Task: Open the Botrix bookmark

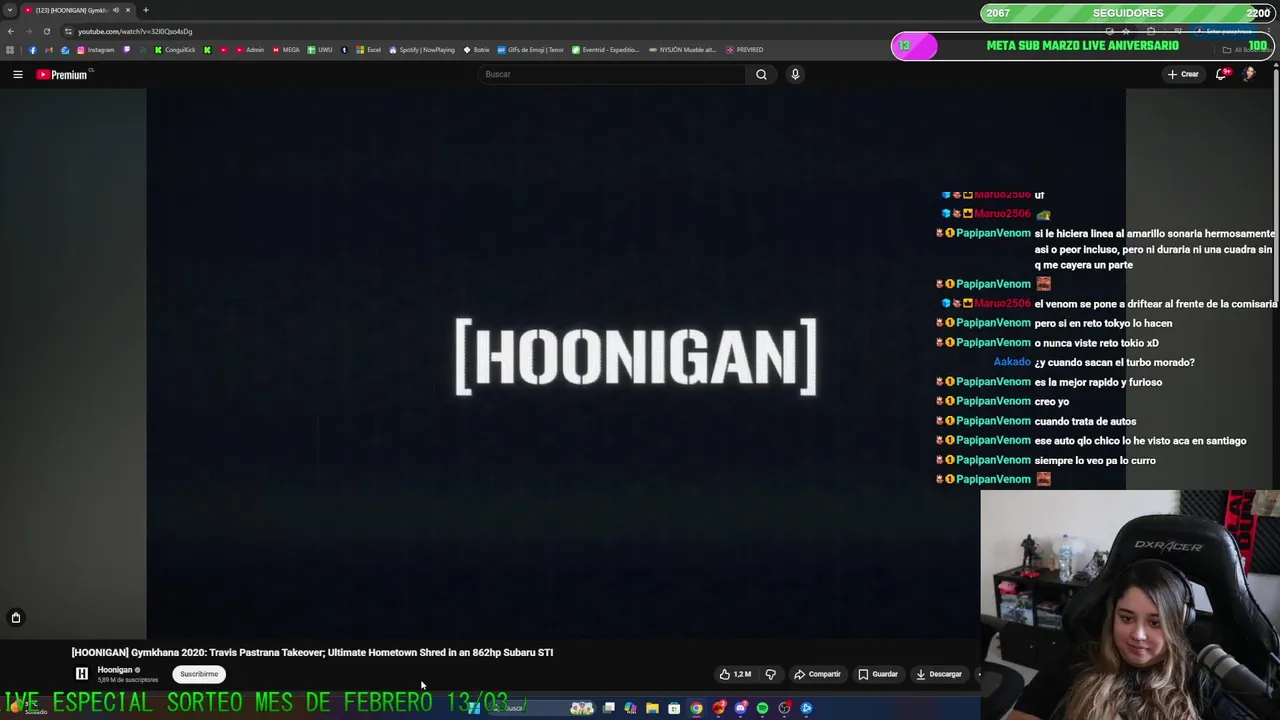Action: [476, 50]
